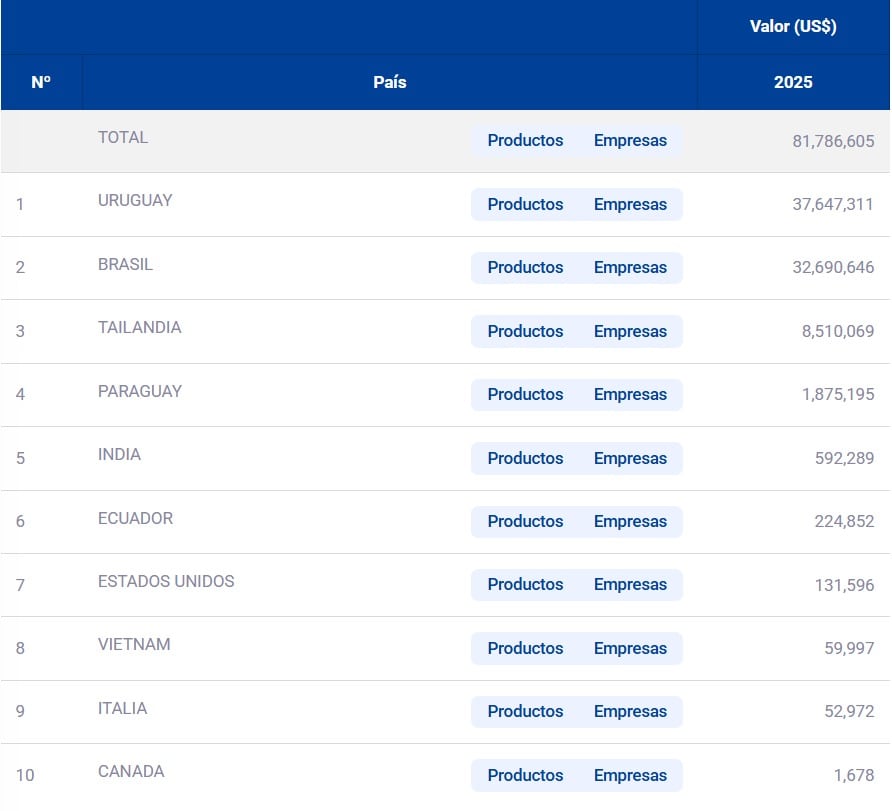Click the País column header

pos(389,82)
